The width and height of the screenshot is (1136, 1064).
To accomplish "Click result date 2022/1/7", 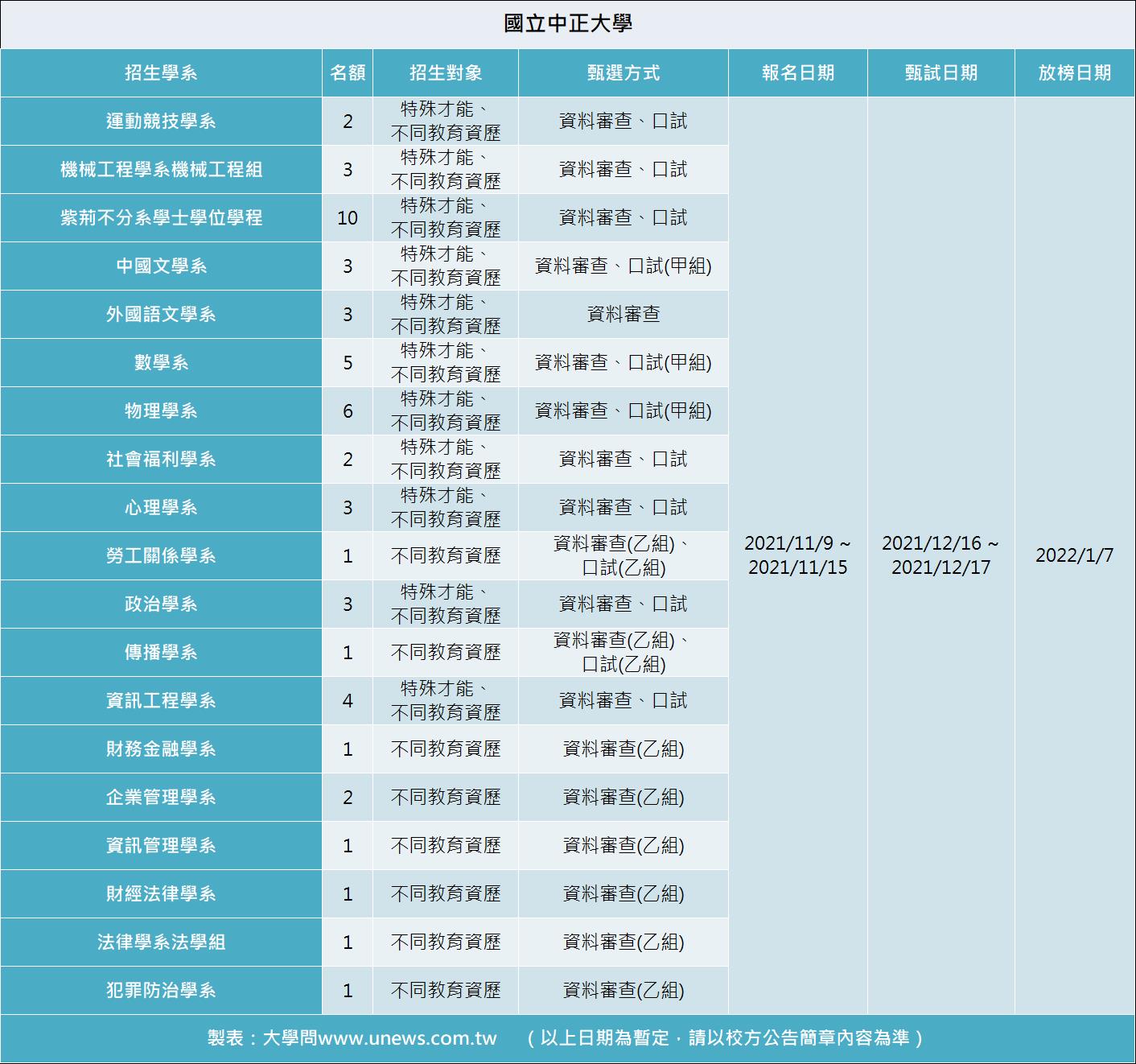I will tap(1075, 555).
